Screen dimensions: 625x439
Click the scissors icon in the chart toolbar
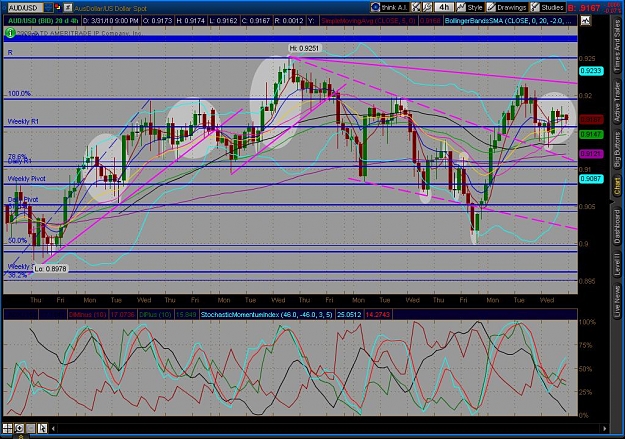[x=416, y=7]
